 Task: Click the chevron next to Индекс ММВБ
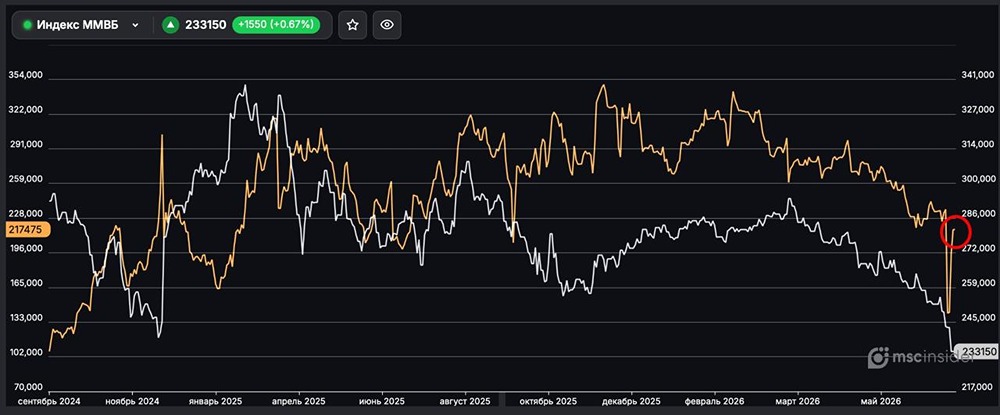pyautogui.click(x=135, y=25)
